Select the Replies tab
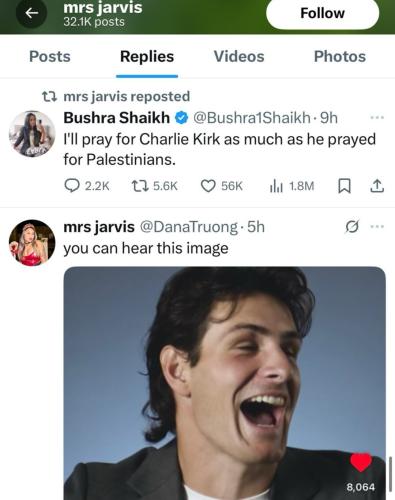Screen dimensions: 395x500 click(x=147, y=56)
